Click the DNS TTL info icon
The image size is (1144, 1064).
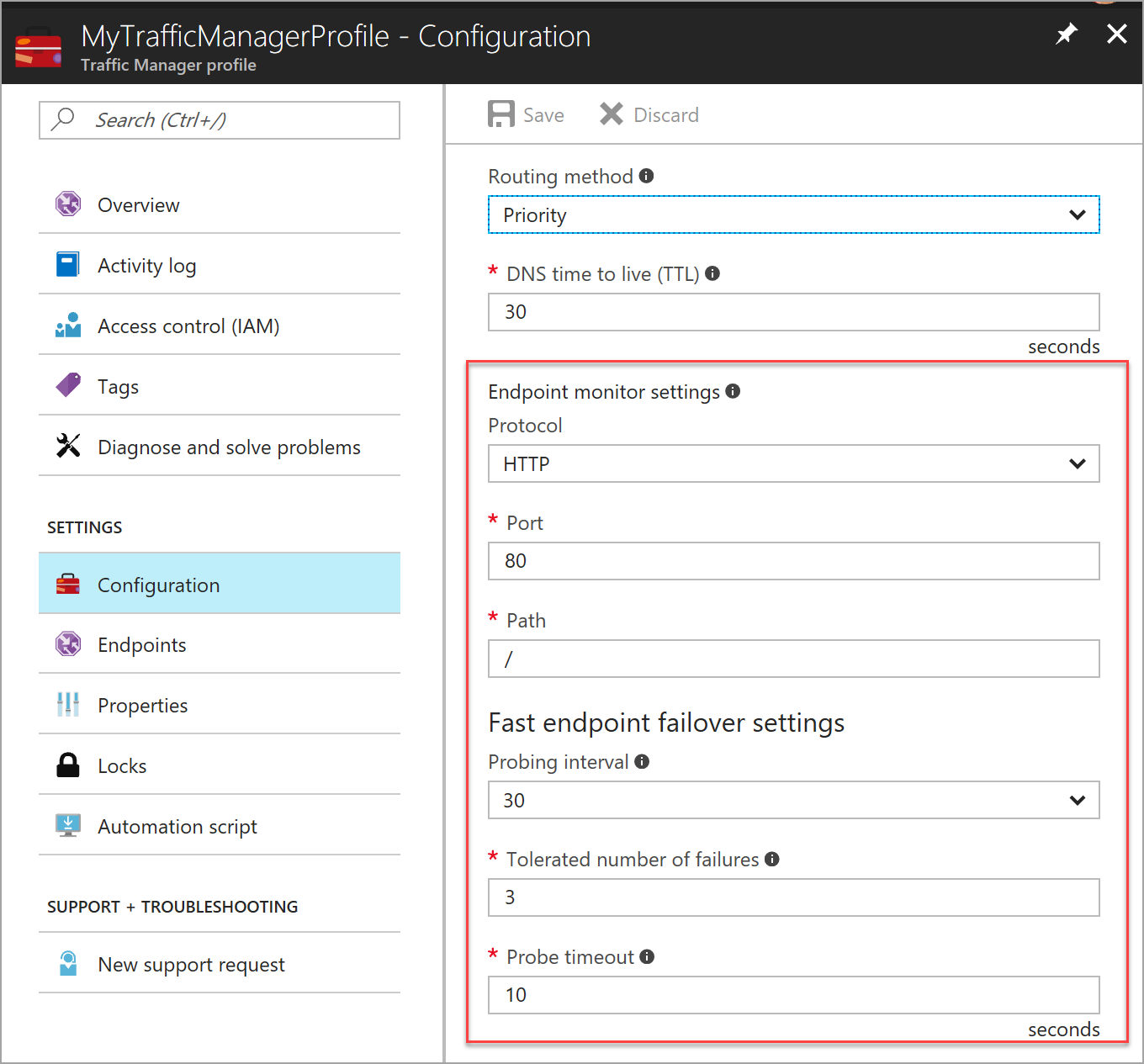[x=712, y=273]
